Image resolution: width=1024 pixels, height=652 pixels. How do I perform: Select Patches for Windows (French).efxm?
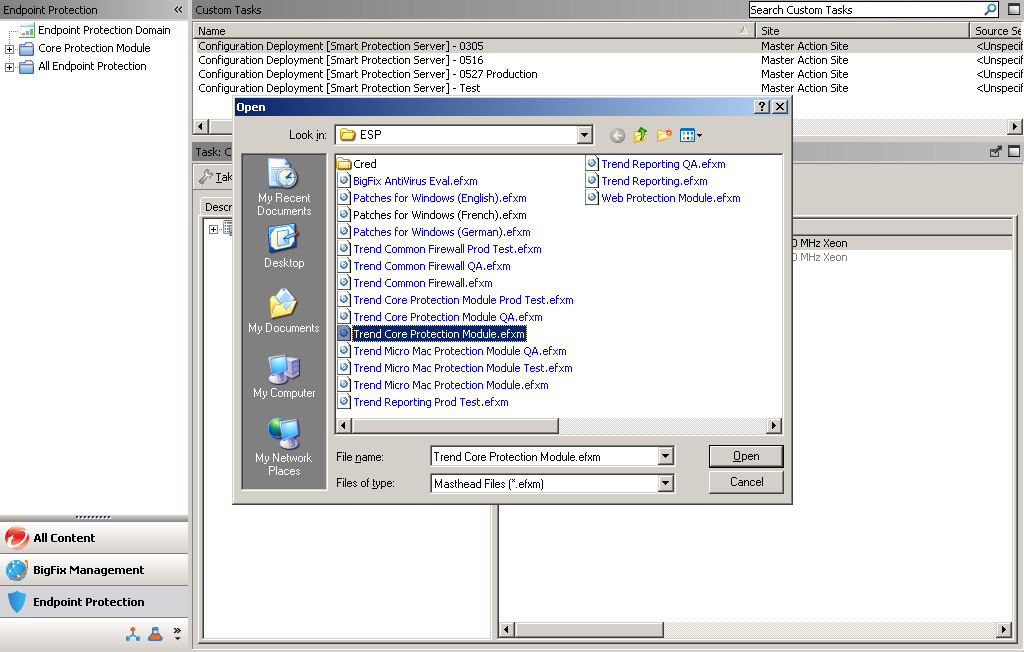tap(432, 215)
